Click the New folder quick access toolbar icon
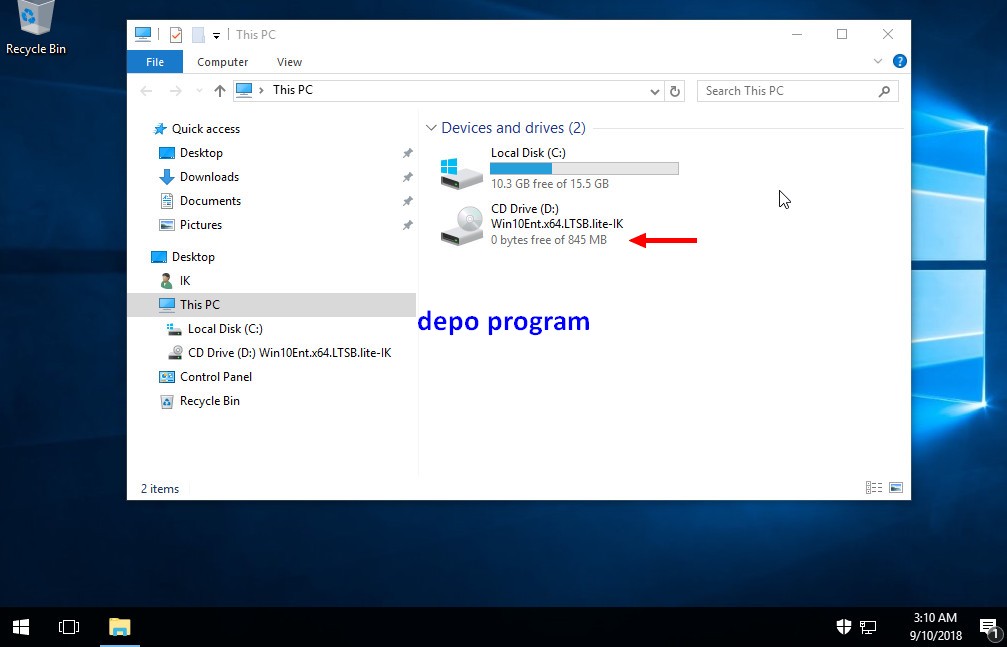 (198, 35)
